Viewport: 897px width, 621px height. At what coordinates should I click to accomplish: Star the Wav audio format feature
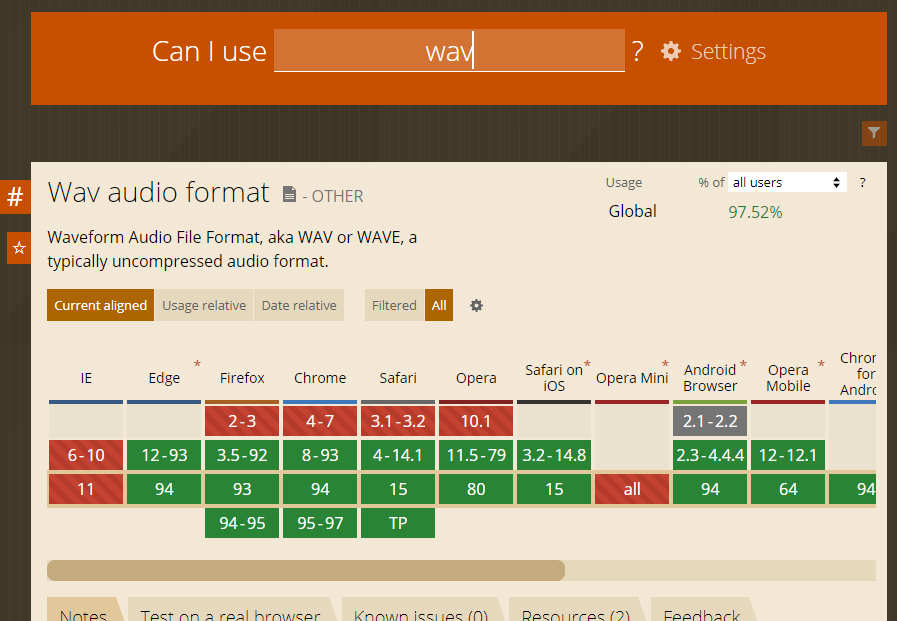pyautogui.click(x=19, y=248)
